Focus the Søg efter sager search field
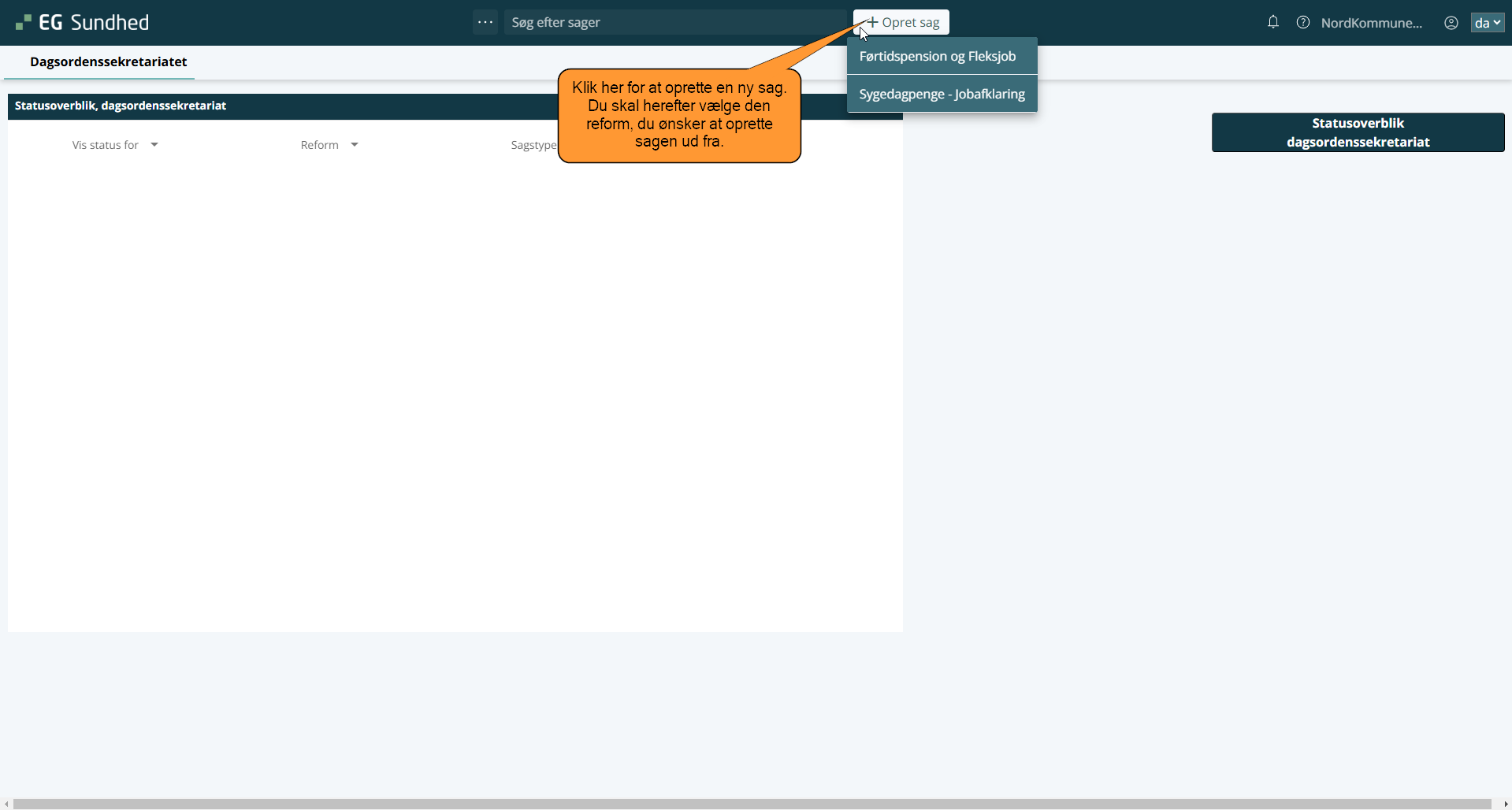The width and height of the screenshot is (1512, 810). tap(674, 22)
